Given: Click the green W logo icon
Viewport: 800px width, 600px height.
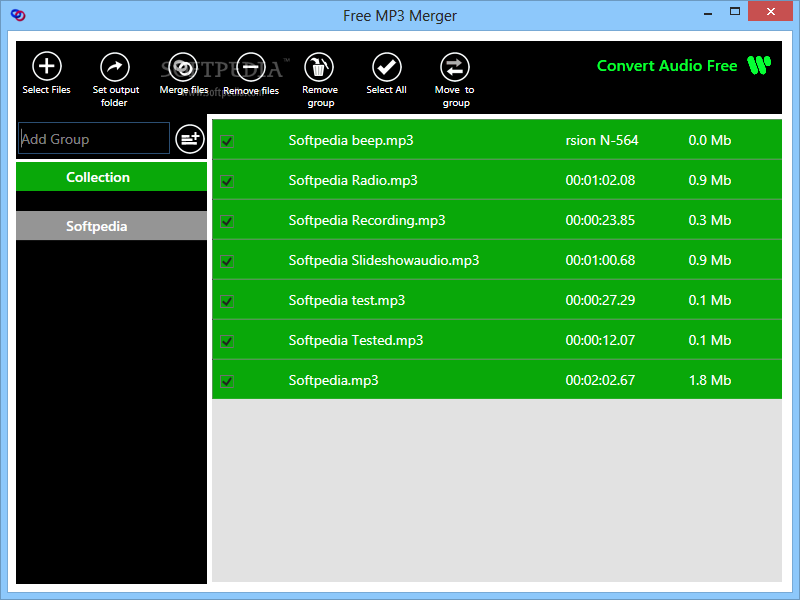Looking at the screenshot, I should [759, 65].
